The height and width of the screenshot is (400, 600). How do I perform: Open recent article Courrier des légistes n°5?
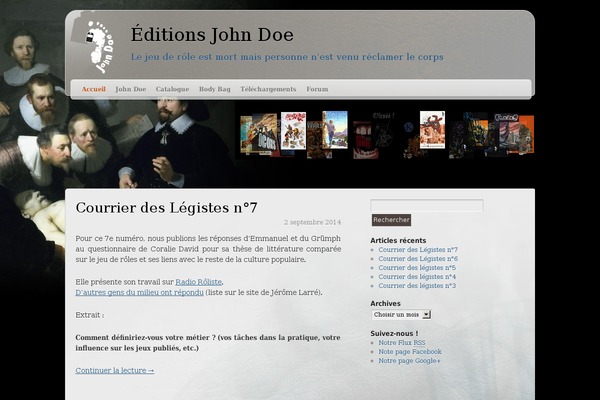(417, 268)
